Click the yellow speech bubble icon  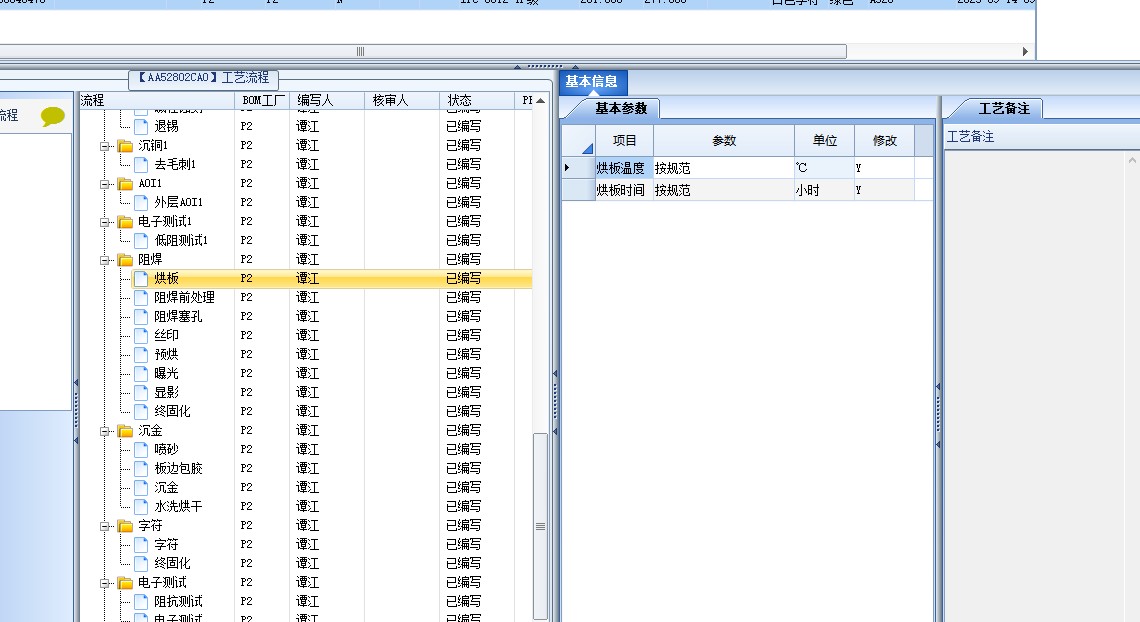[52, 116]
